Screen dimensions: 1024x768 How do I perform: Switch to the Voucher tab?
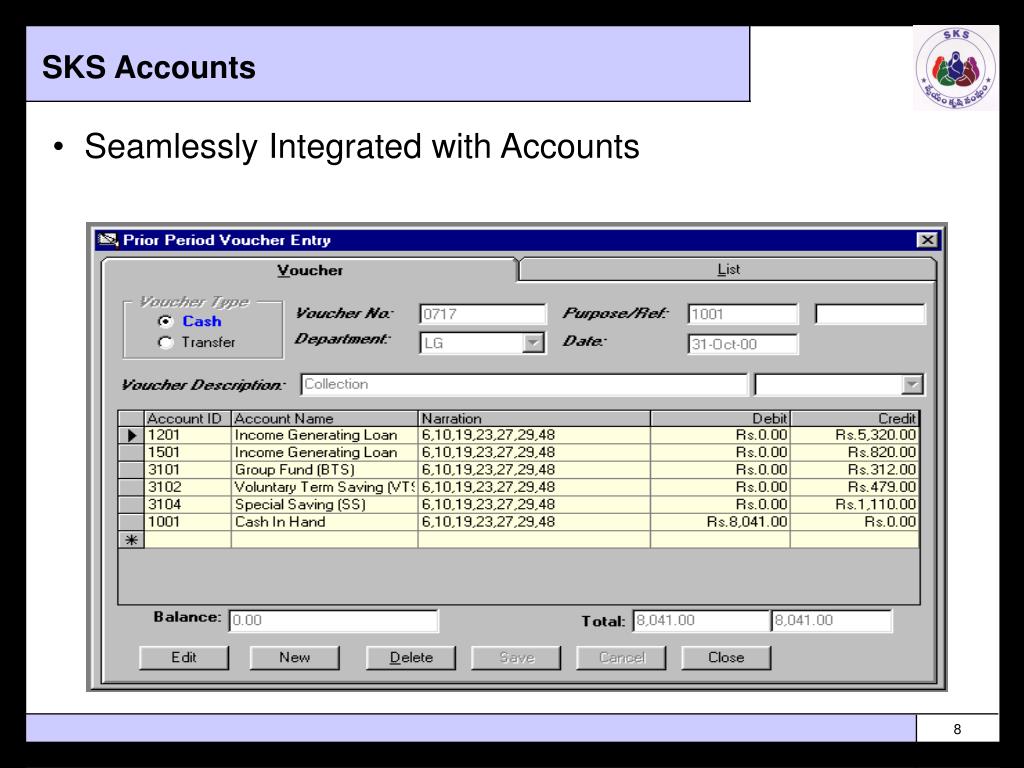coord(310,270)
